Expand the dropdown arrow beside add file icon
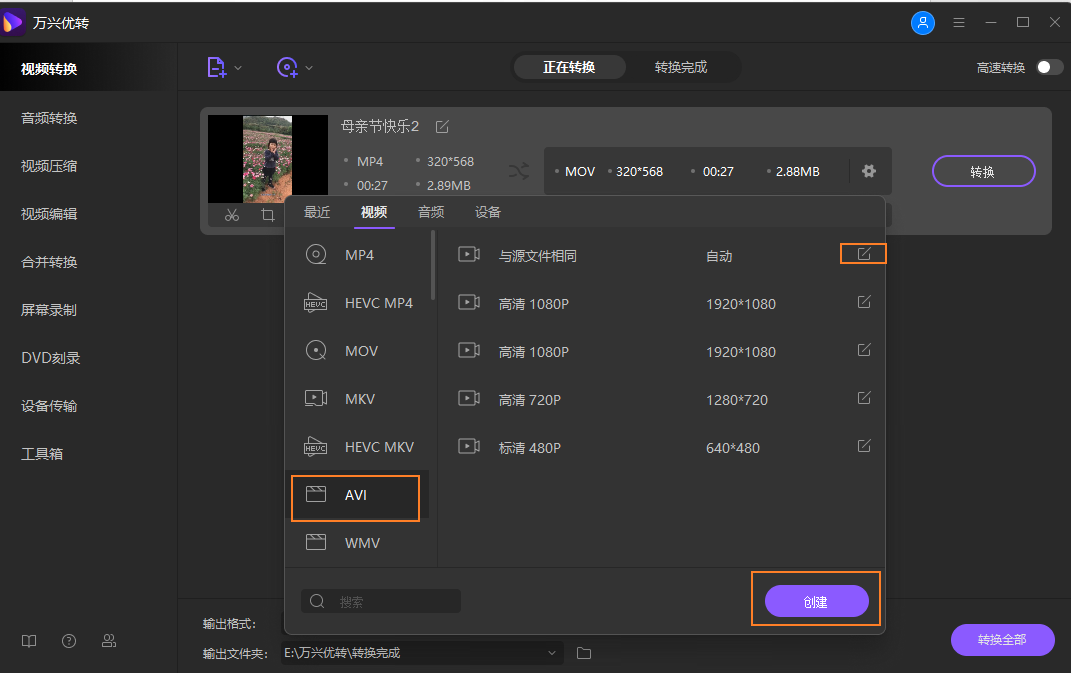The width and height of the screenshot is (1071, 673). (236, 66)
